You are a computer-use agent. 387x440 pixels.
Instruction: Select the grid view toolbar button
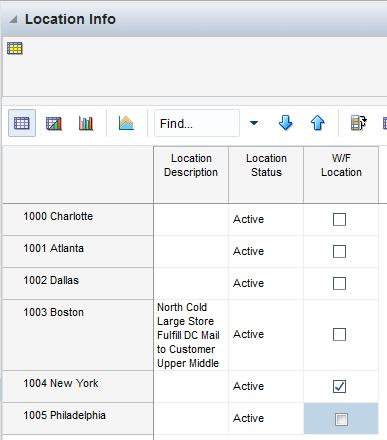22,123
